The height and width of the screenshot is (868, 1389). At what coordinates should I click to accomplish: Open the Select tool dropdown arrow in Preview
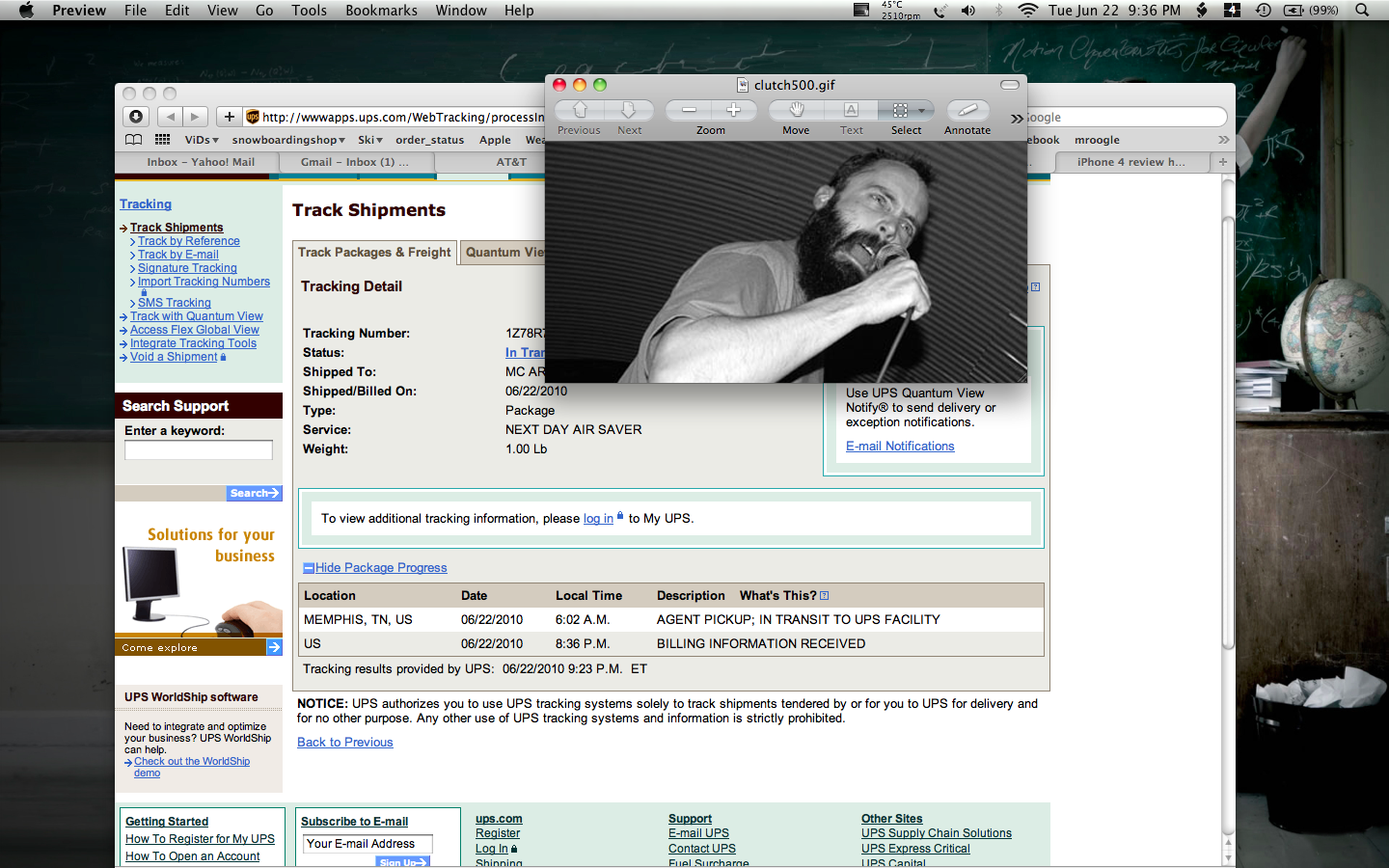(923, 111)
